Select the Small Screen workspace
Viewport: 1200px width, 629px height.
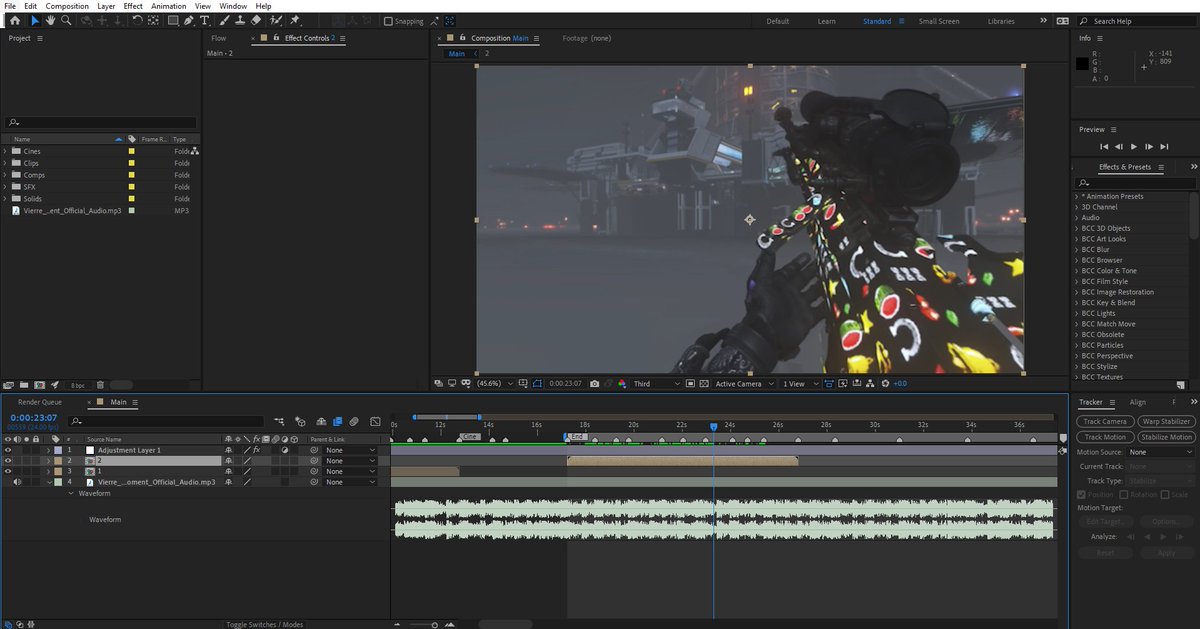coord(938,21)
